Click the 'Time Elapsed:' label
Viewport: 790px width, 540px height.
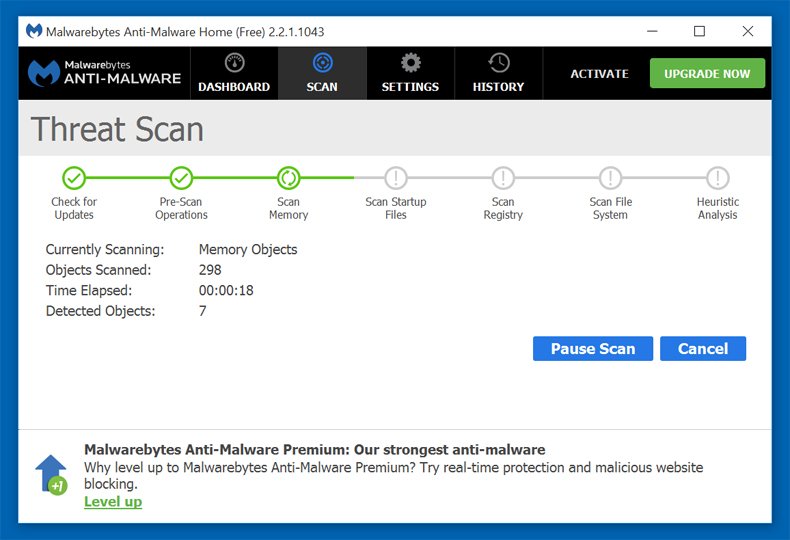coord(89,291)
